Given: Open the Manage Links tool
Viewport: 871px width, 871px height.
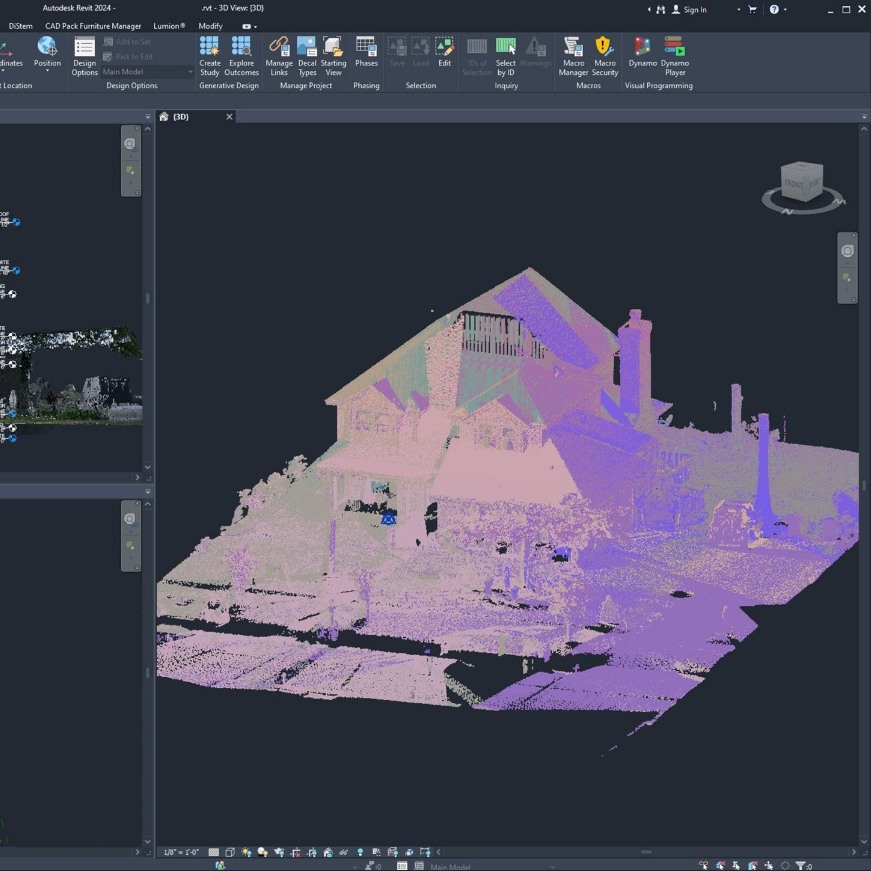Looking at the screenshot, I should pos(279,56).
